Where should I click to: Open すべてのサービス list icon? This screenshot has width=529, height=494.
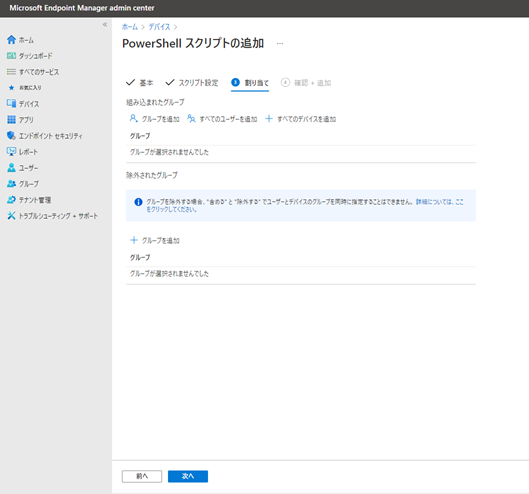[x=11, y=72]
